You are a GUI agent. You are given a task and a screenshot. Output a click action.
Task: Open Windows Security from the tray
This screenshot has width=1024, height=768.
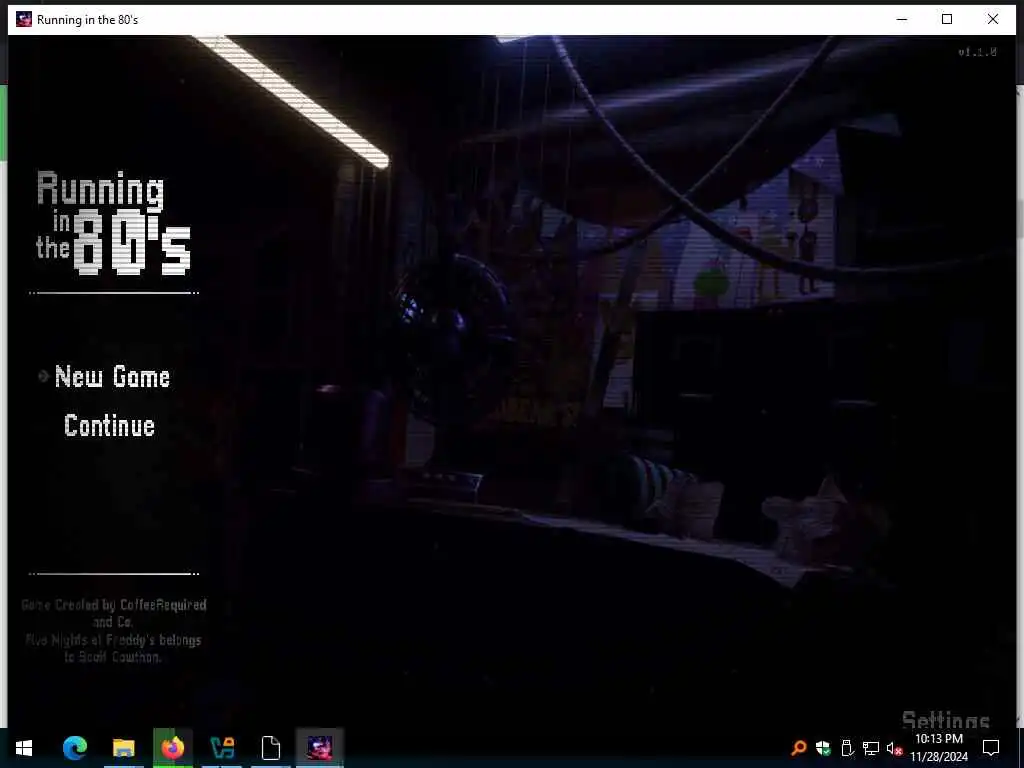823,748
